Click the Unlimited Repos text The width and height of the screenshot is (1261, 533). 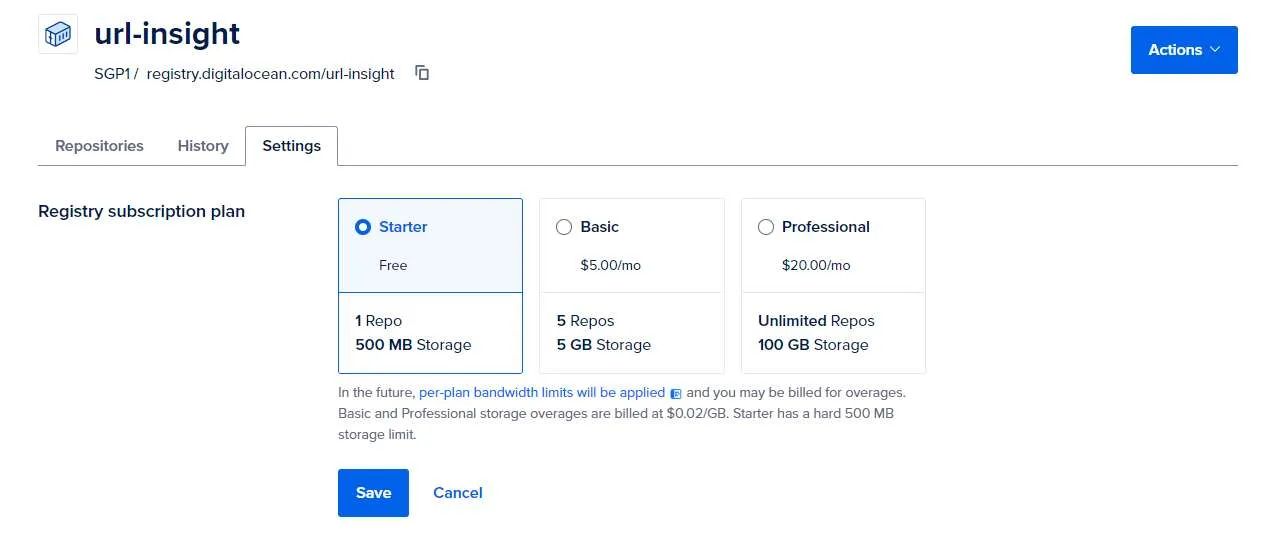pyautogui.click(x=816, y=321)
